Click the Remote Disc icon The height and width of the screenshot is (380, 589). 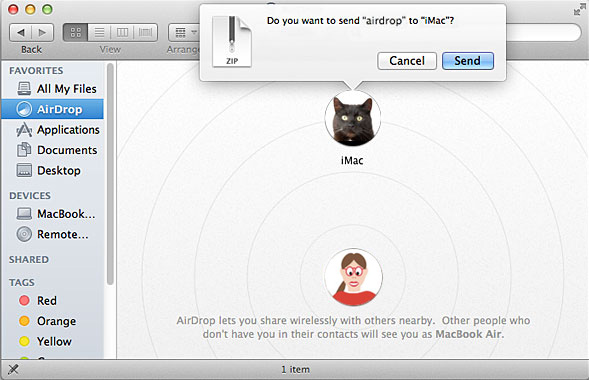(x=24, y=234)
